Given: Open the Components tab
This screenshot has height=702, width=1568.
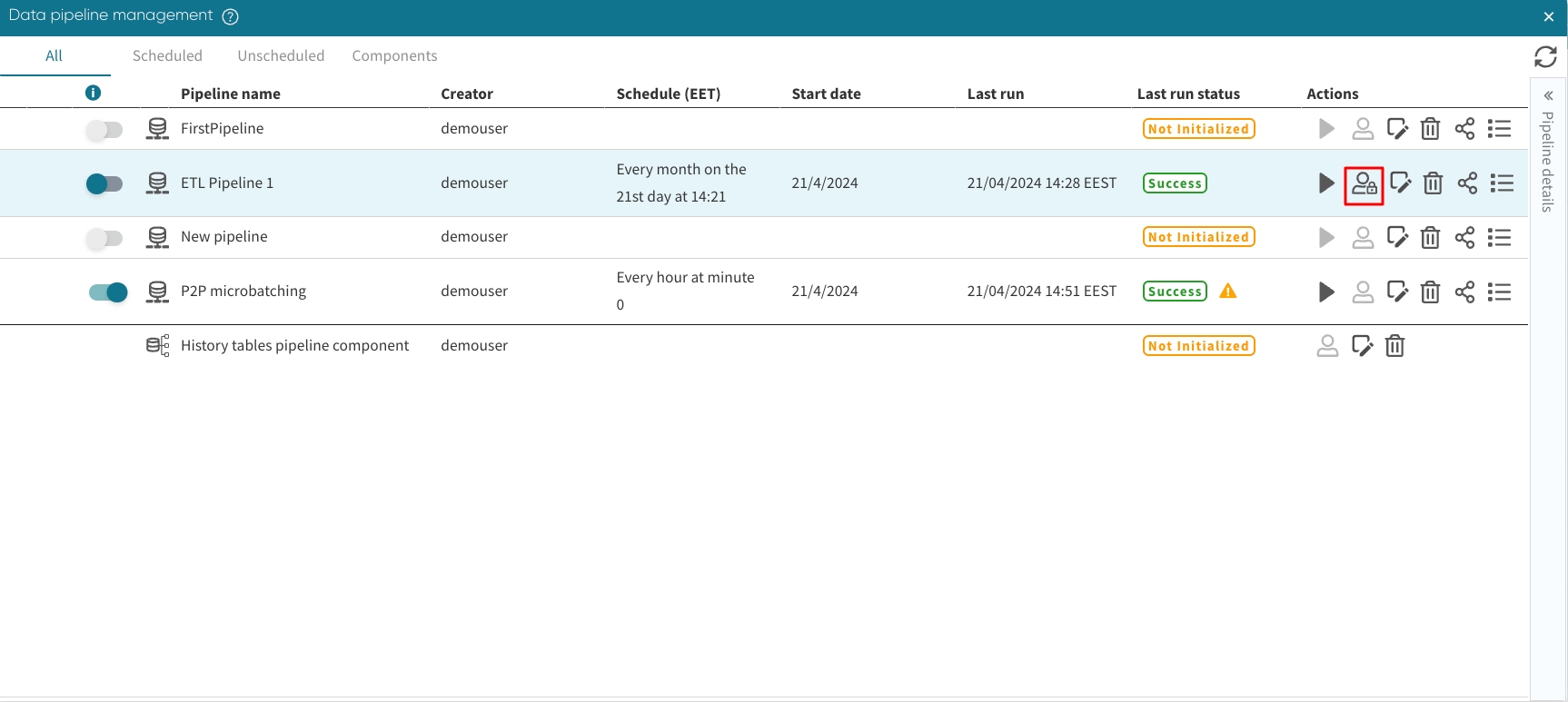Looking at the screenshot, I should (x=394, y=55).
